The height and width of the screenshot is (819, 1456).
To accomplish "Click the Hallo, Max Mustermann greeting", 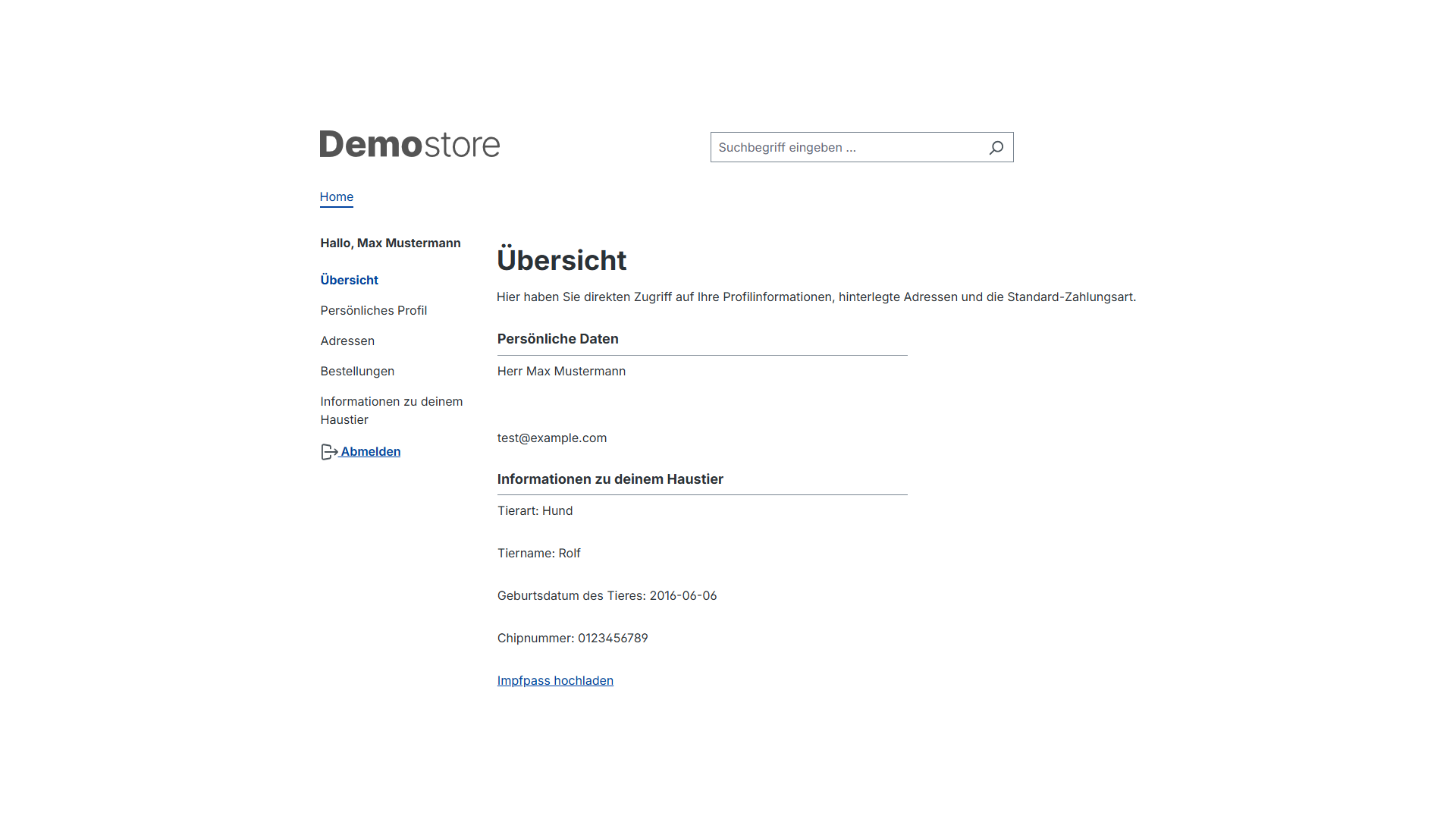I will [390, 243].
